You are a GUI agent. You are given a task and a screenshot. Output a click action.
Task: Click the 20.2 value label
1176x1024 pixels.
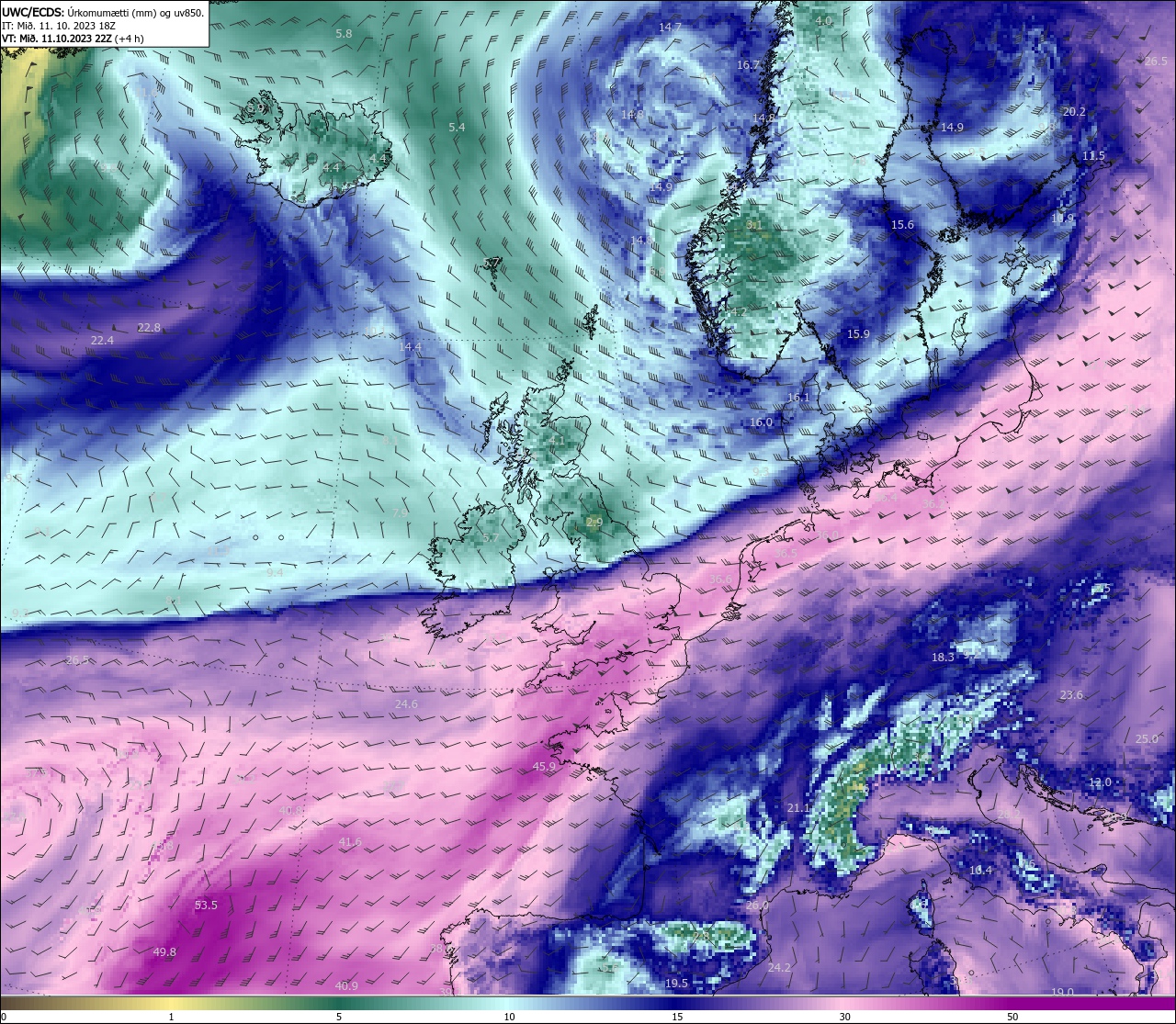pyautogui.click(x=1074, y=112)
